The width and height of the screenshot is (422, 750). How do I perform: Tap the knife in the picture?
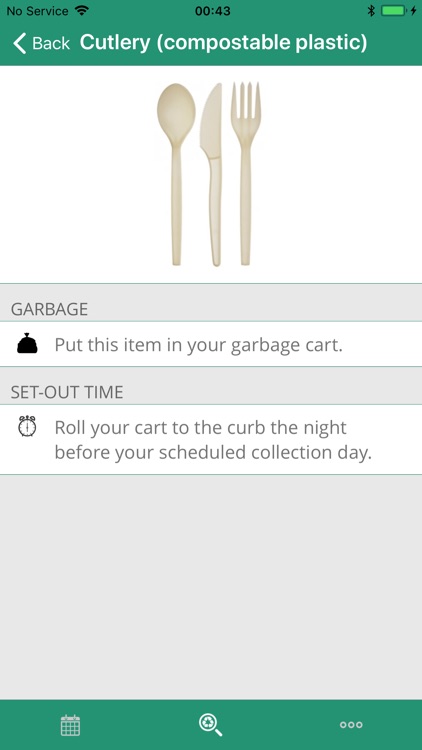(x=212, y=175)
